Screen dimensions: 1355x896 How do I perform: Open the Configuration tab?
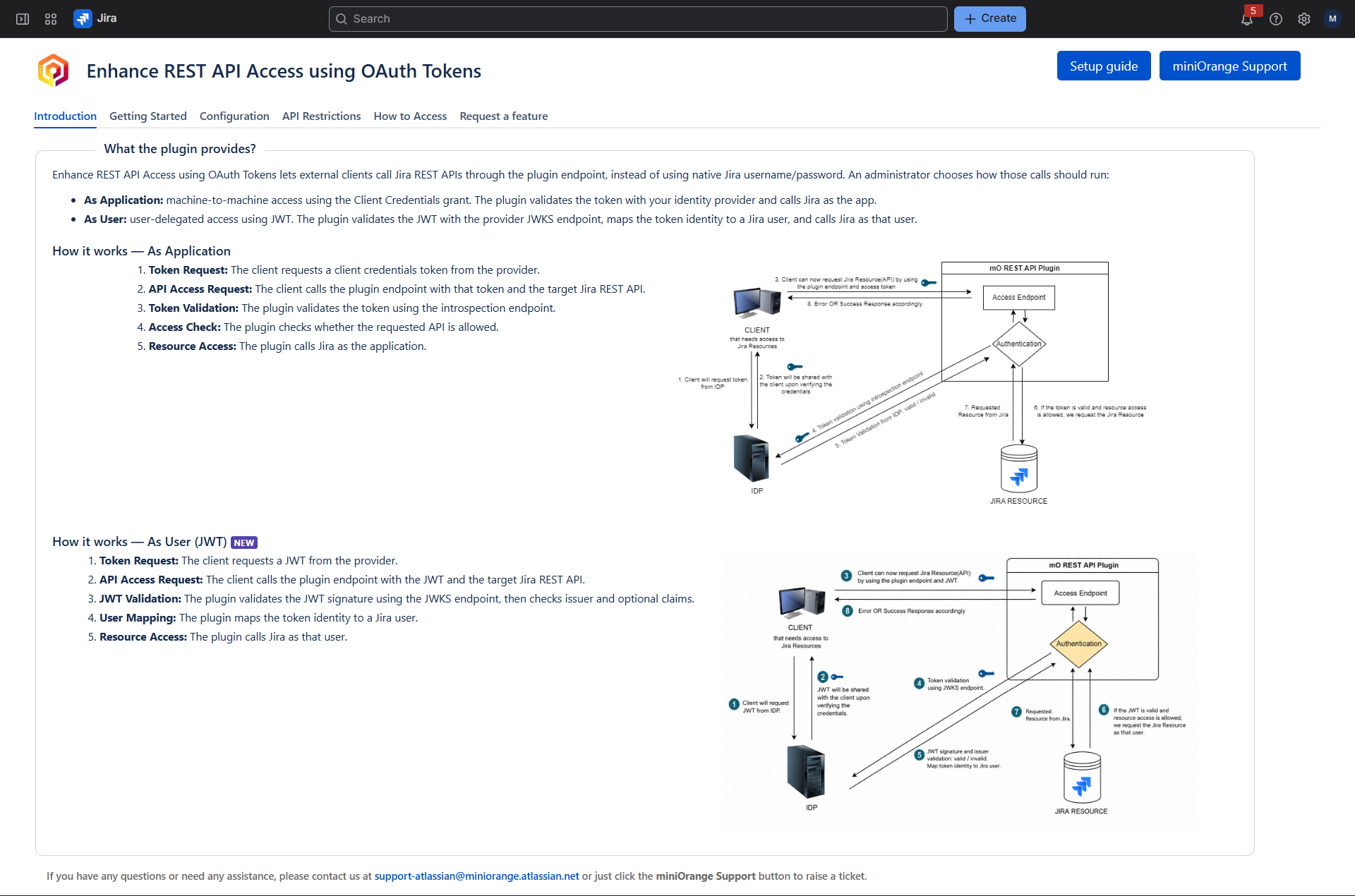pos(234,116)
